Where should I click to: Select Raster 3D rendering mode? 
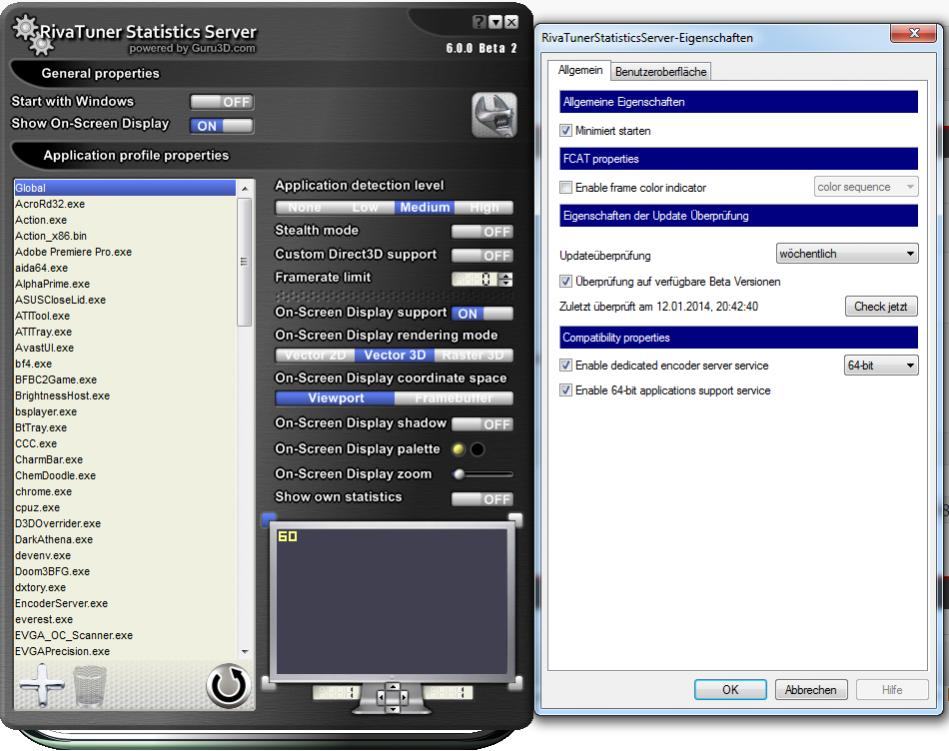pos(473,355)
